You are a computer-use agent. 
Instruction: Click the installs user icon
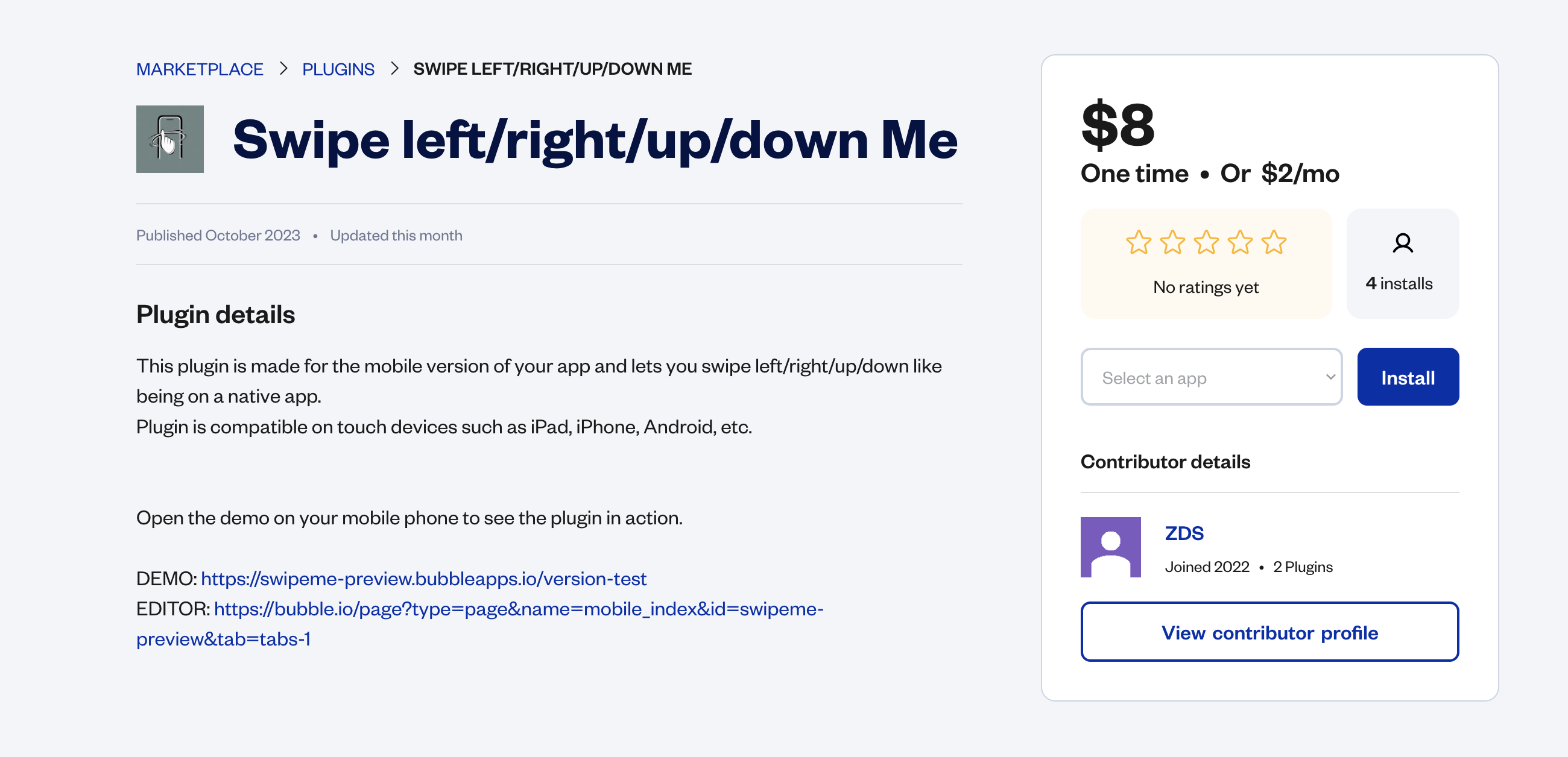pyautogui.click(x=1402, y=243)
